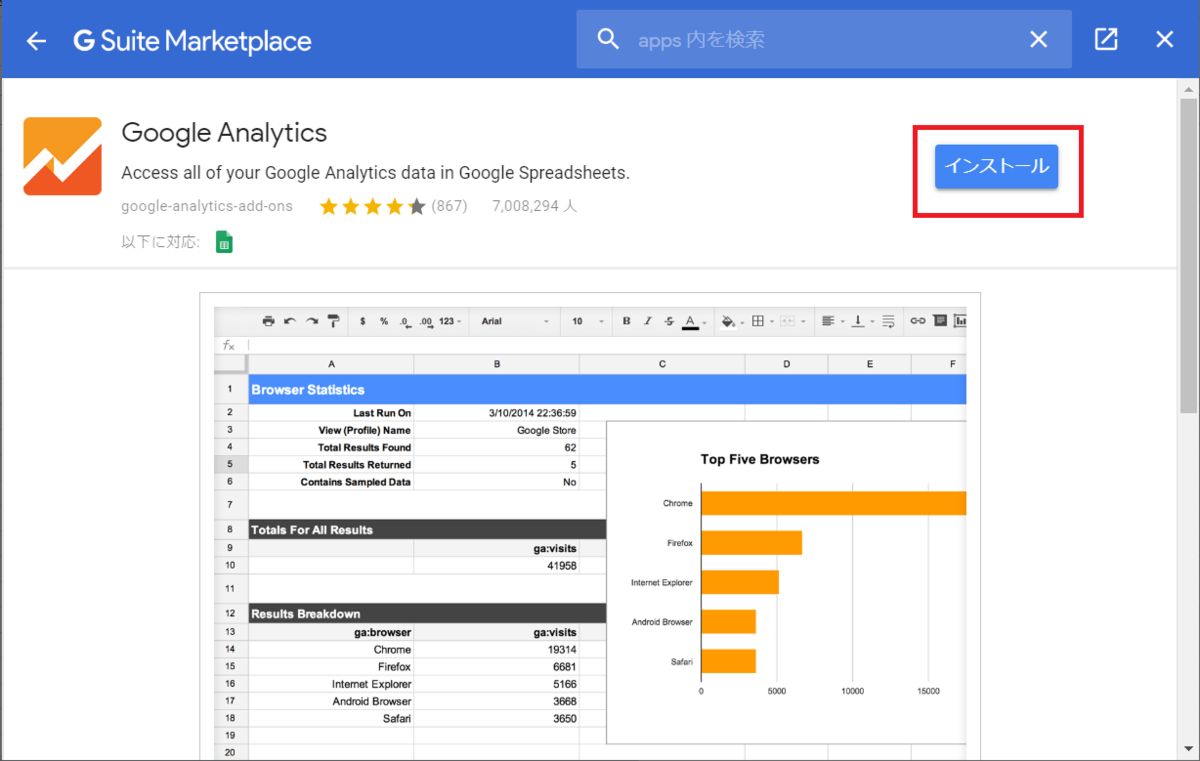Open the google-analytics-add-ons developer link
The height and width of the screenshot is (761, 1200).
pos(207,206)
